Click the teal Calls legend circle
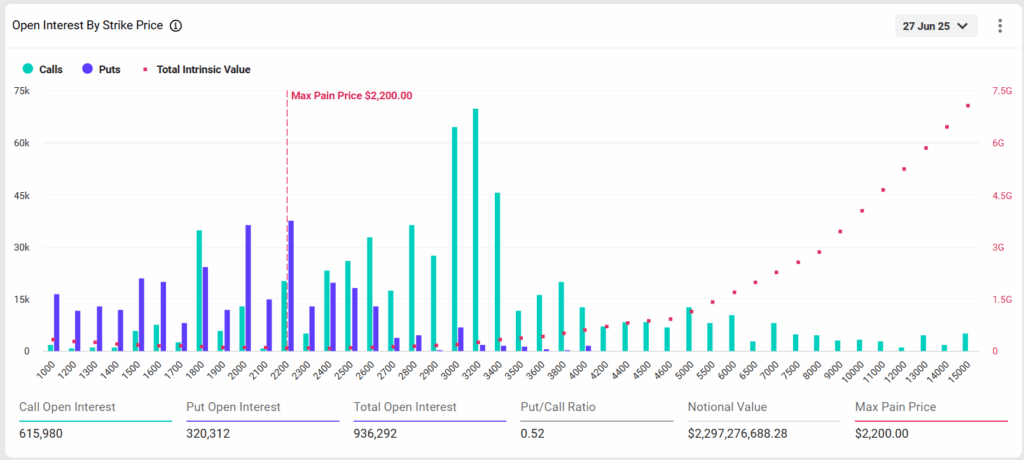The width and height of the screenshot is (1024, 460). coord(27,69)
